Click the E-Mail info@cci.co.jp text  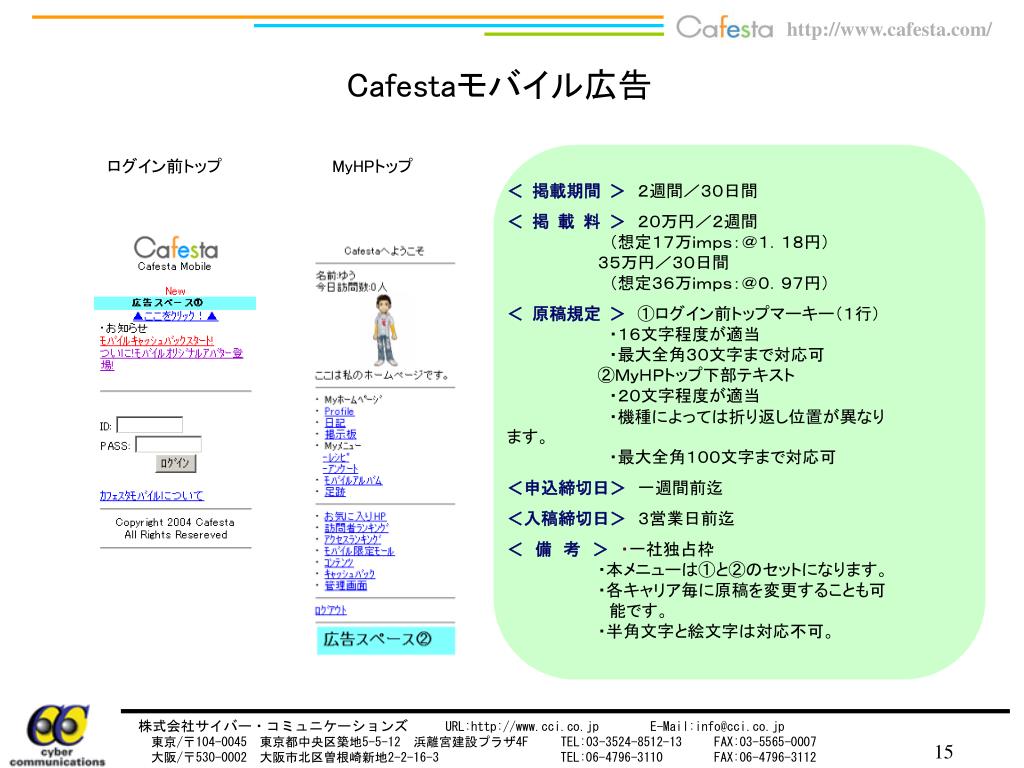(x=717, y=726)
